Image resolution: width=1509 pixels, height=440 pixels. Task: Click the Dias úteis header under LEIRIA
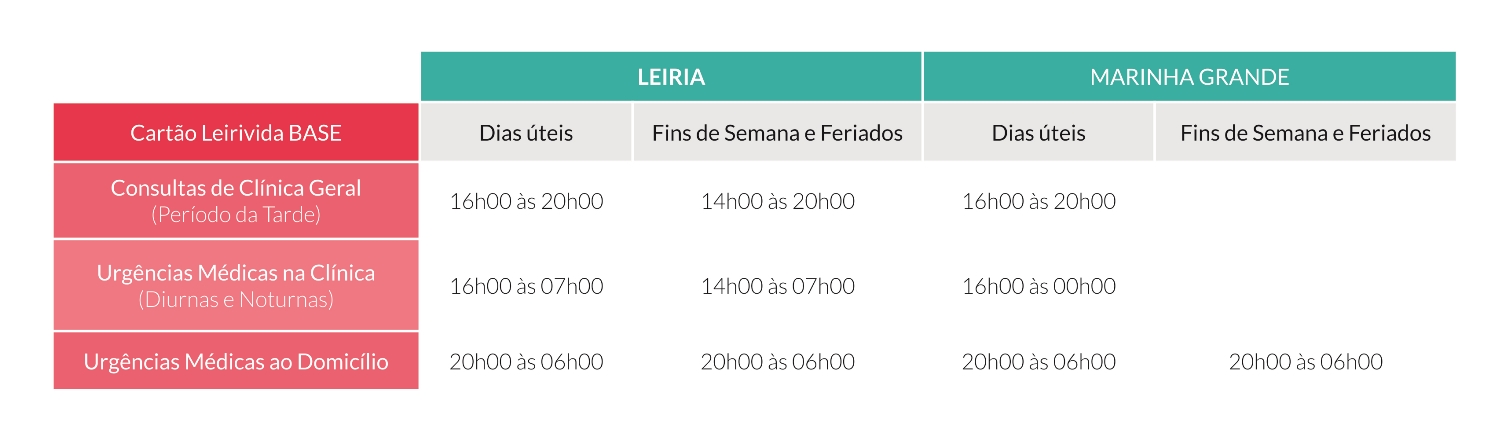[526, 132]
